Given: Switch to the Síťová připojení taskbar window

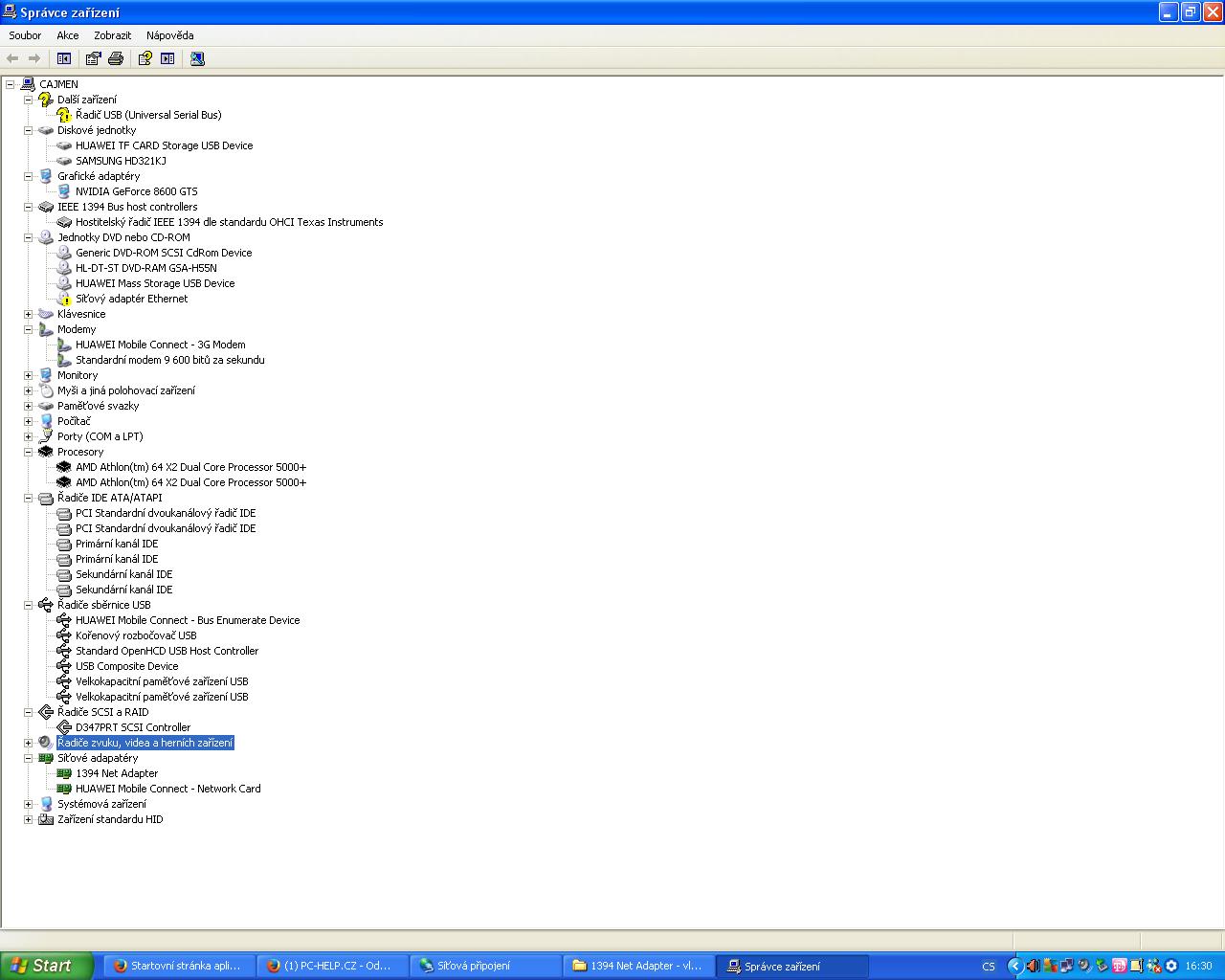Looking at the screenshot, I should (484, 966).
